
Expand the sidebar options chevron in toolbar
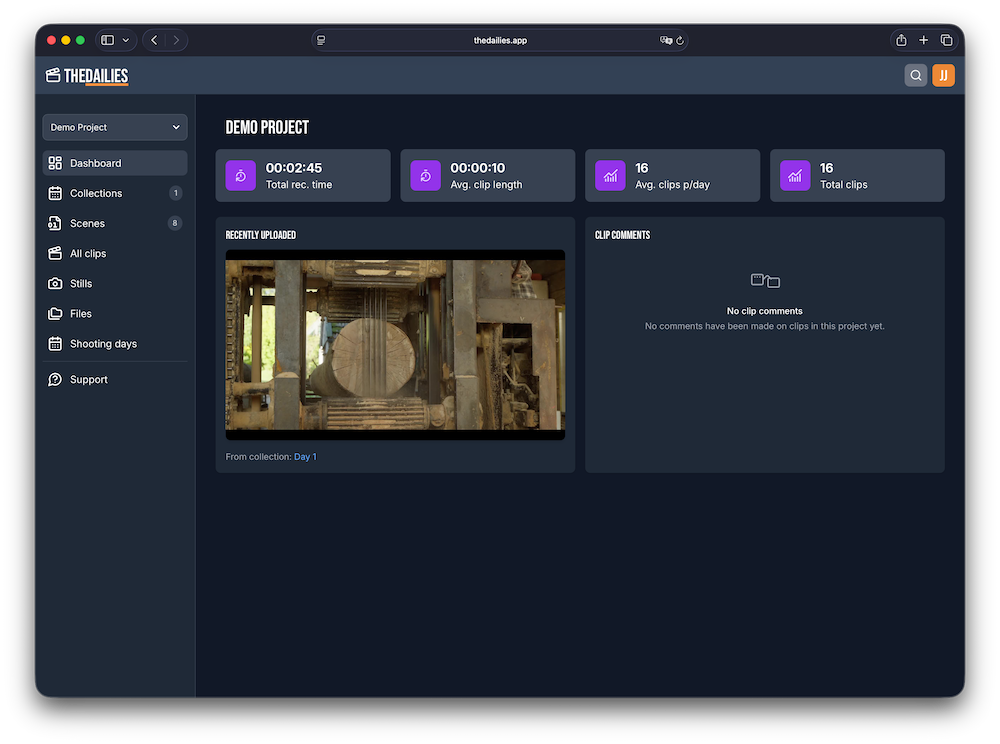126,40
